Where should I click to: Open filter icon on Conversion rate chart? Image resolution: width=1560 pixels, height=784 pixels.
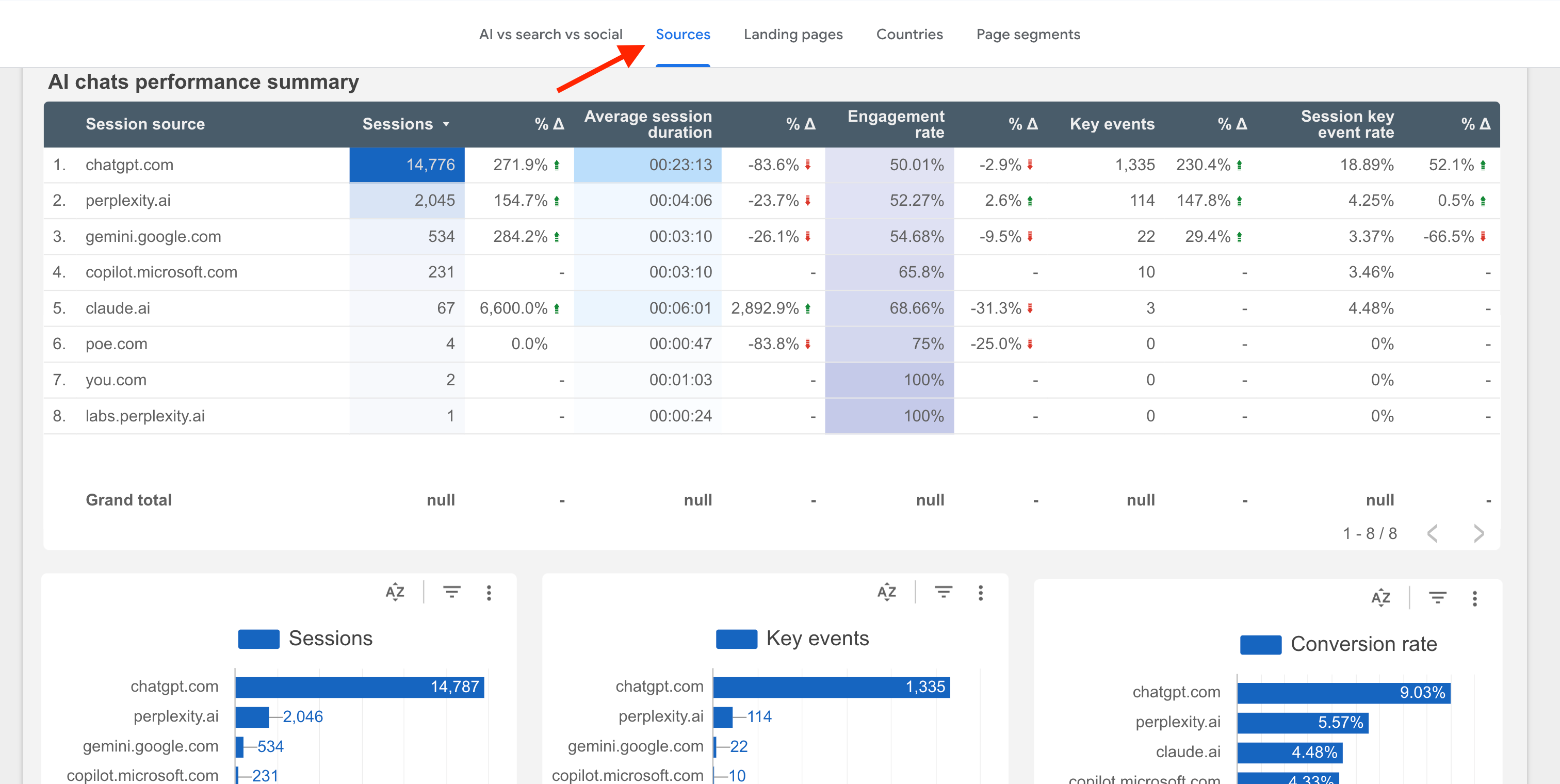point(1437,597)
